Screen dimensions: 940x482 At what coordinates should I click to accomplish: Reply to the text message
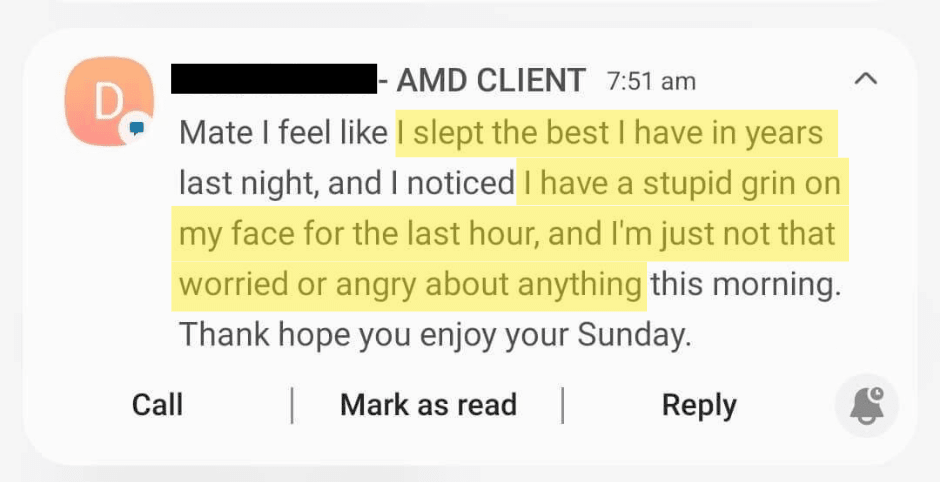coord(699,406)
